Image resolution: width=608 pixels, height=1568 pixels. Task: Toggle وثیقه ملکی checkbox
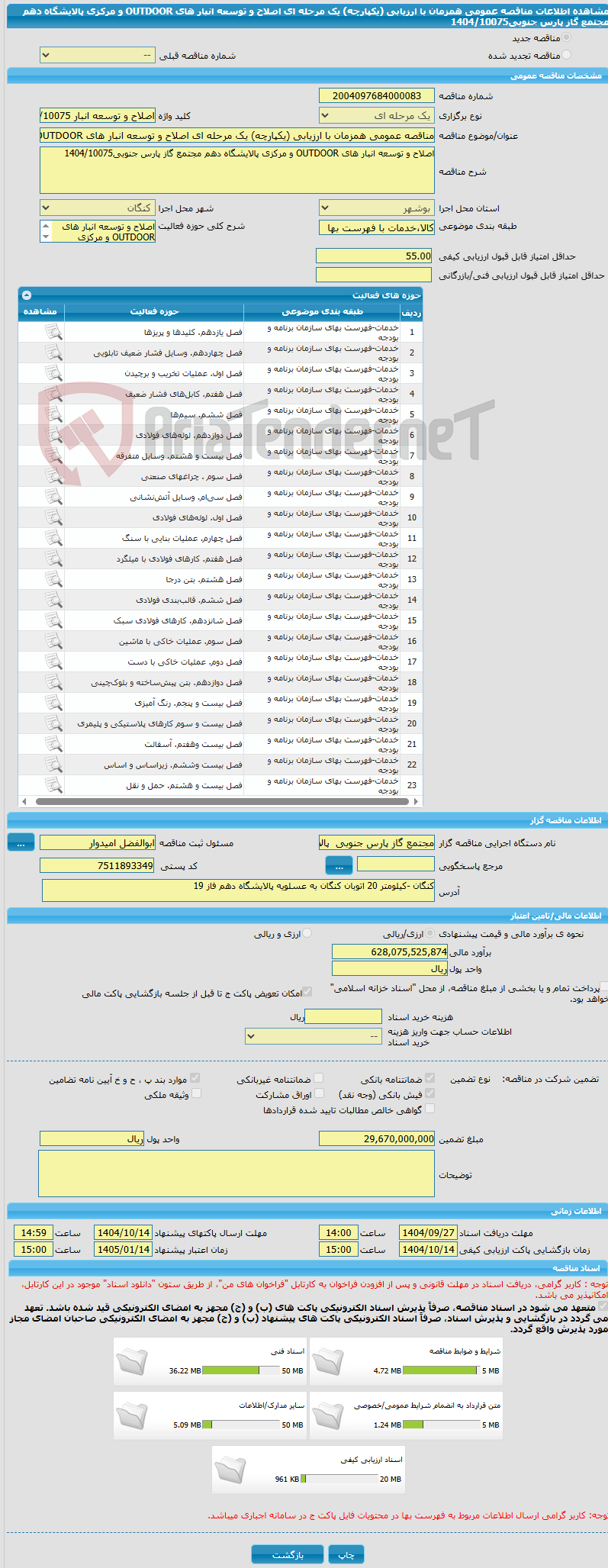[196, 1093]
